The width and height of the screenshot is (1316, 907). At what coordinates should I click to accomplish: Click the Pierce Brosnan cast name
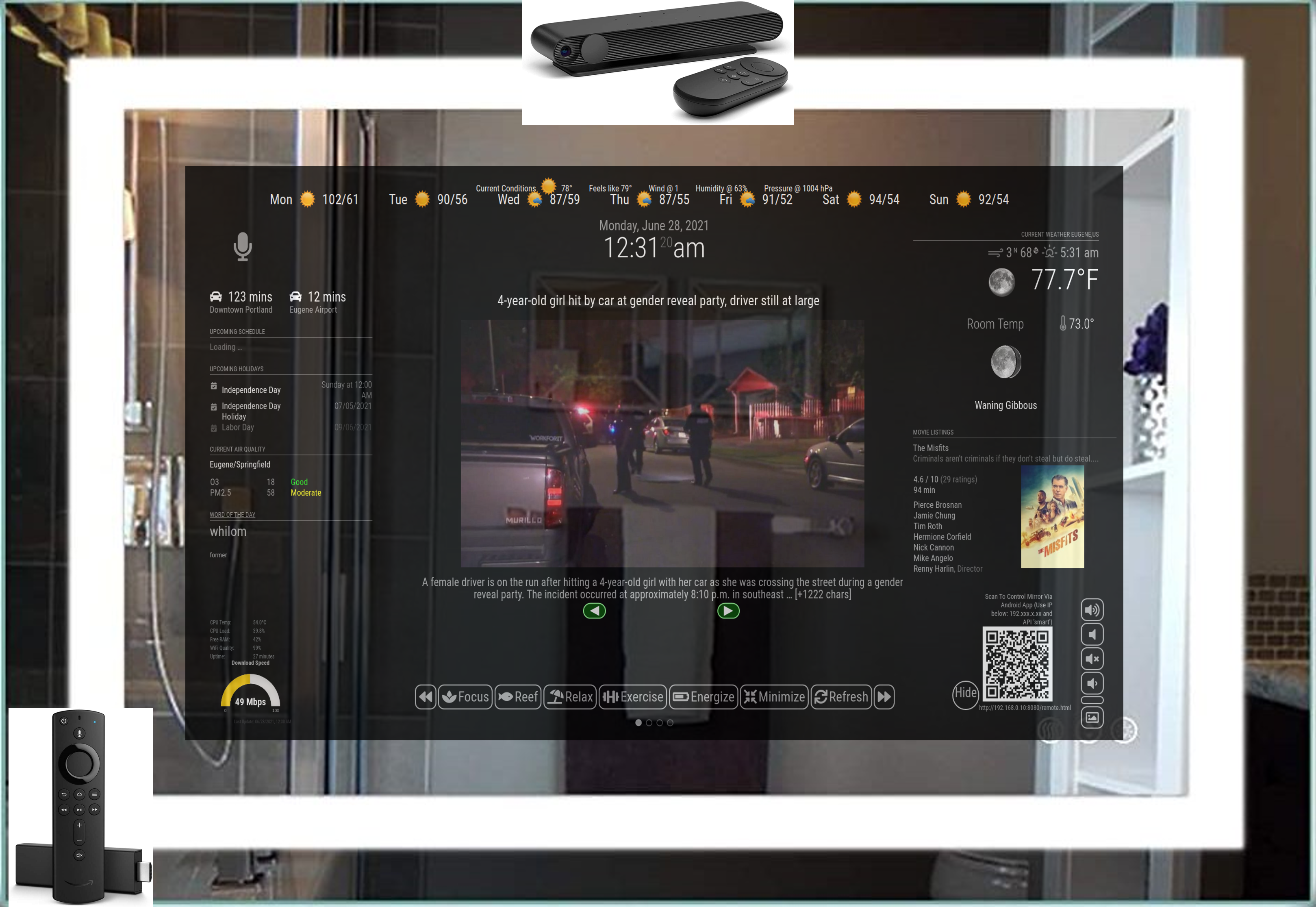pos(937,505)
